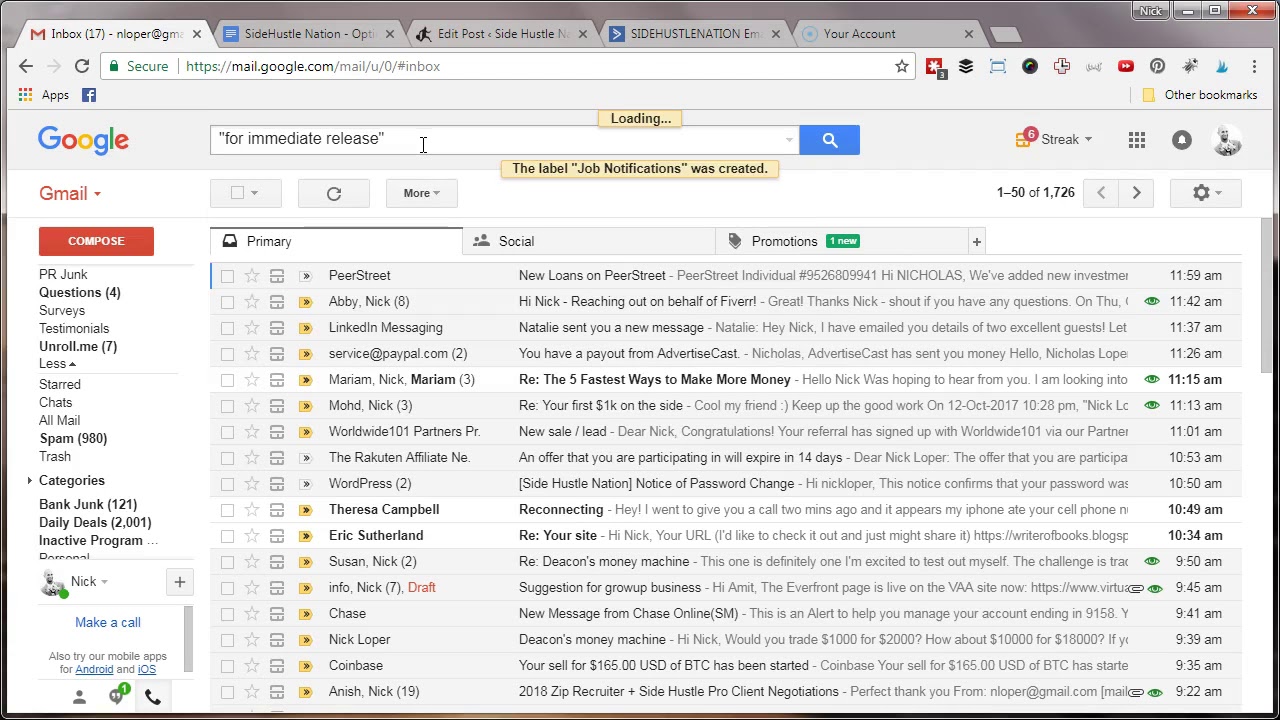This screenshot has width=1280, height=720.
Task: Select the service@paypal.com email checkbox
Action: [x=227, y=354]
